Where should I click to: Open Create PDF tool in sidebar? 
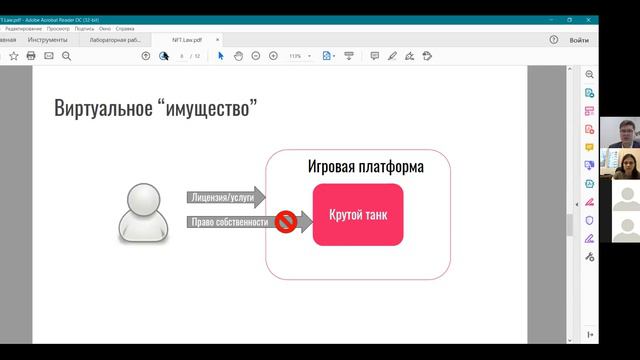click(589, 129)
